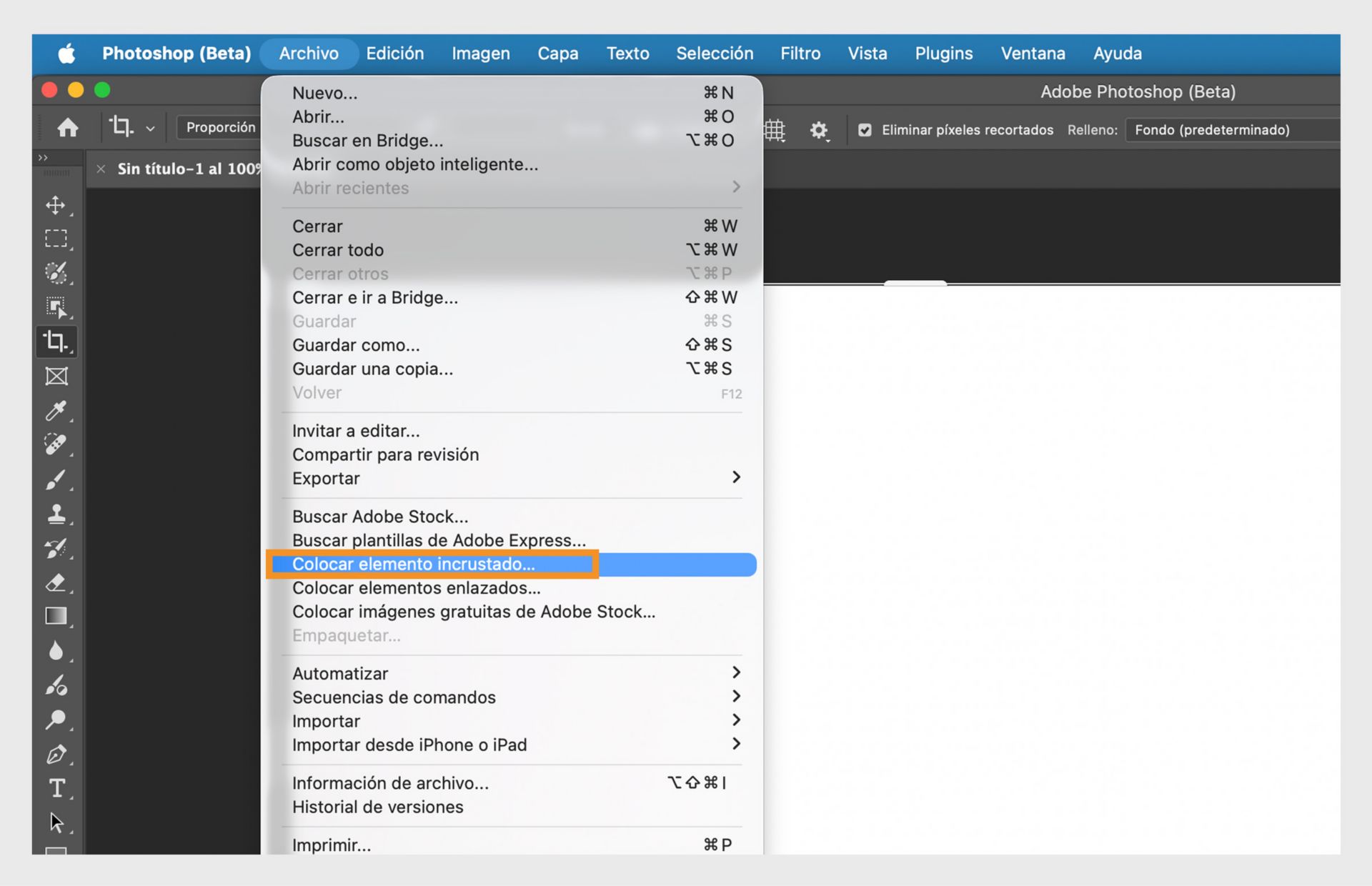Select Guardar como in the Archivo menu
This screenshot has width=1372, height=886.
(x=357, y=345)
